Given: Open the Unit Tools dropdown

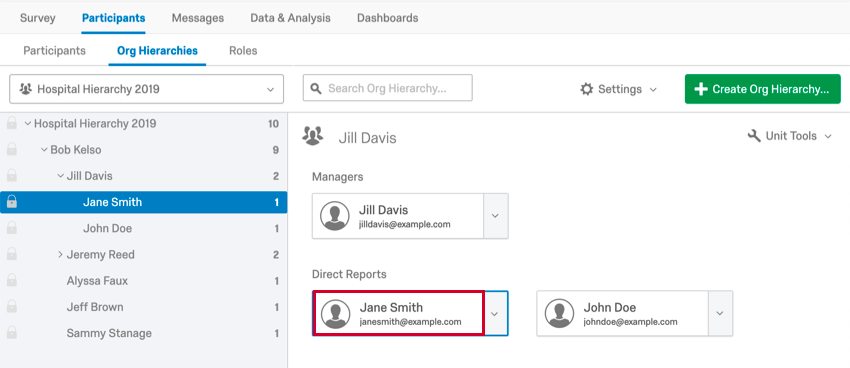Looking at the screenshot, I should (x=789, y=136).
